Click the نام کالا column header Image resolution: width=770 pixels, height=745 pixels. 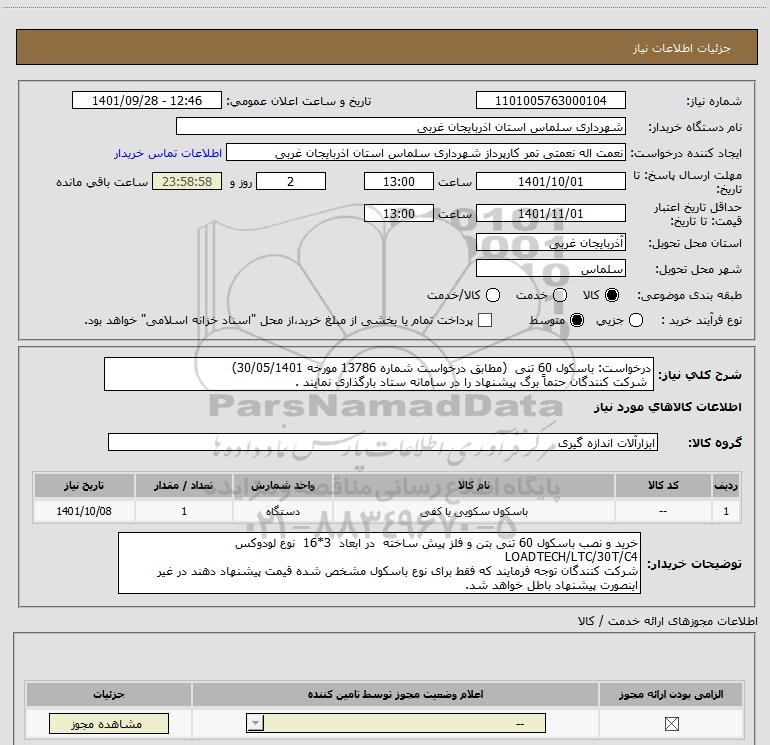tap(473, 485)
